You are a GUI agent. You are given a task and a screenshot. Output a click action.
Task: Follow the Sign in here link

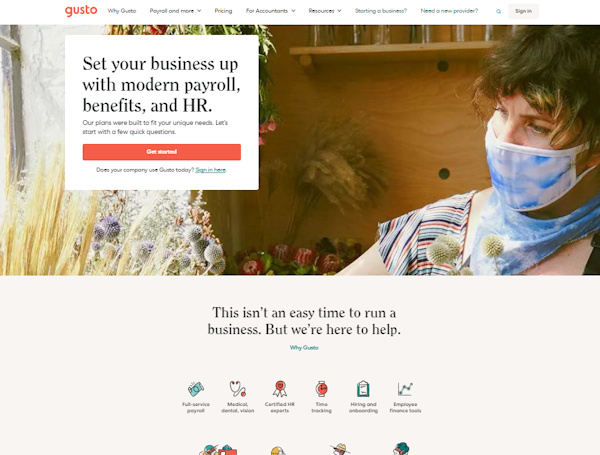tap(210, 170)
